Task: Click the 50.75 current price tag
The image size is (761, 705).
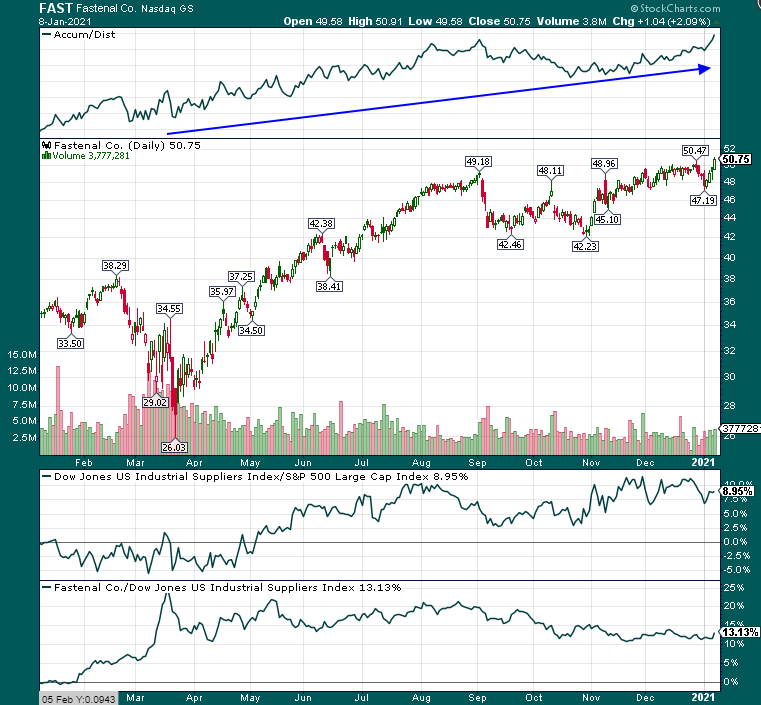Action: click(x=736, y=159)
